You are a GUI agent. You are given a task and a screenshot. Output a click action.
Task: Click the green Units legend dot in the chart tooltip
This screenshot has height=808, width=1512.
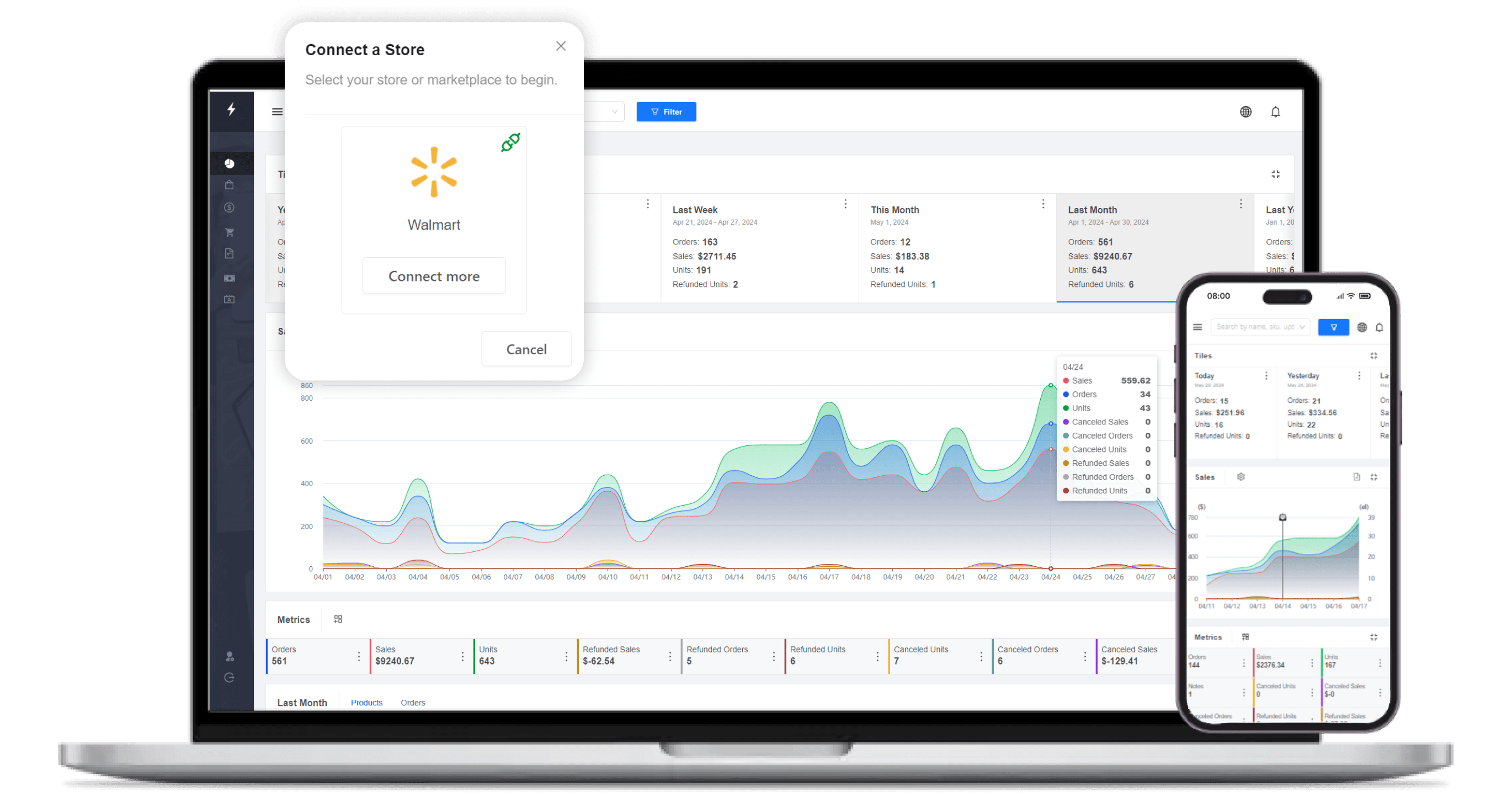pyautogui.click(x=1066, y=409)
